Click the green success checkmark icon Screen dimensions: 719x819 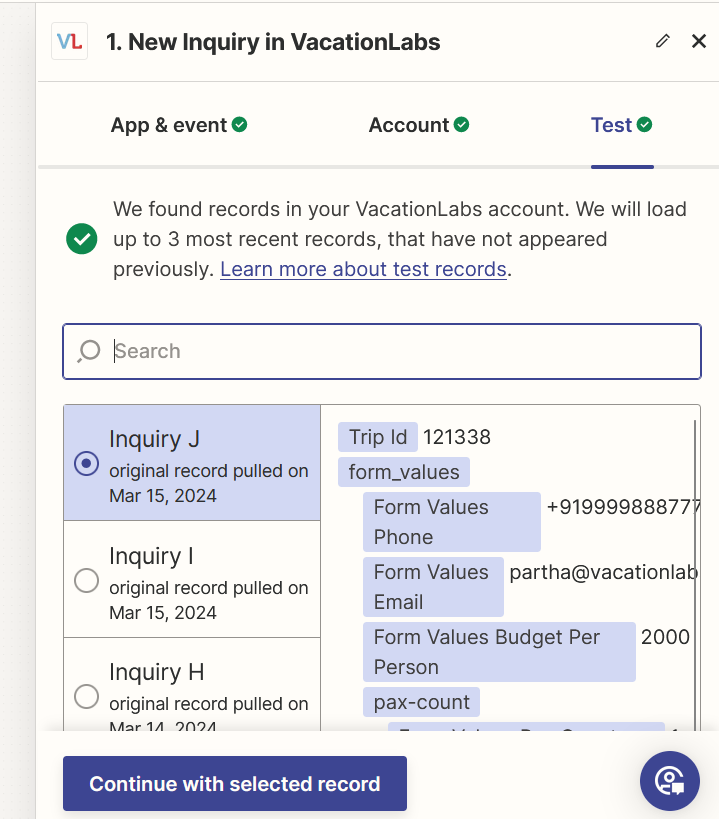82,239
